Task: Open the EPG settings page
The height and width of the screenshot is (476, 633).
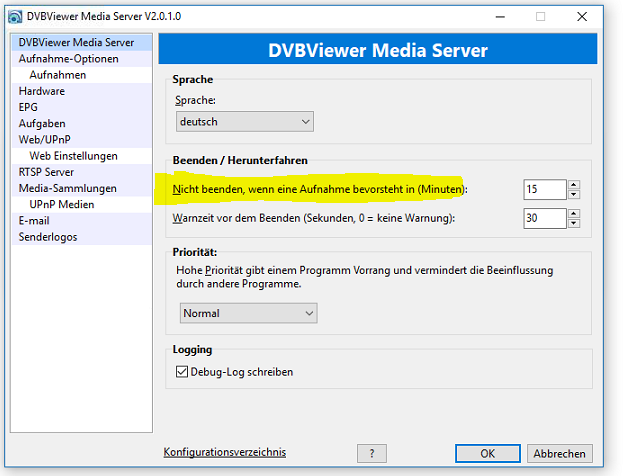Action: (x=82, y=107)
